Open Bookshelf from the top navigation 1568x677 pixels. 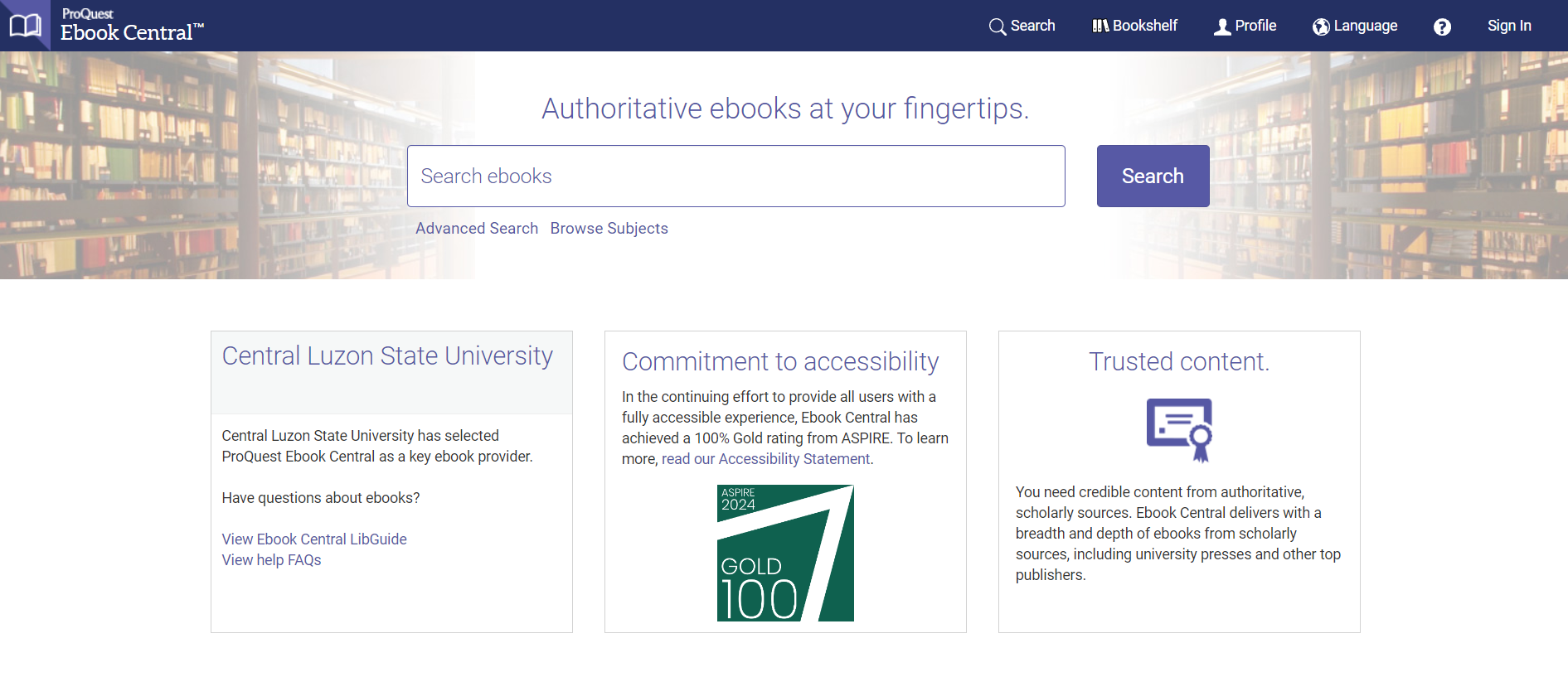tap(1134, 26)
